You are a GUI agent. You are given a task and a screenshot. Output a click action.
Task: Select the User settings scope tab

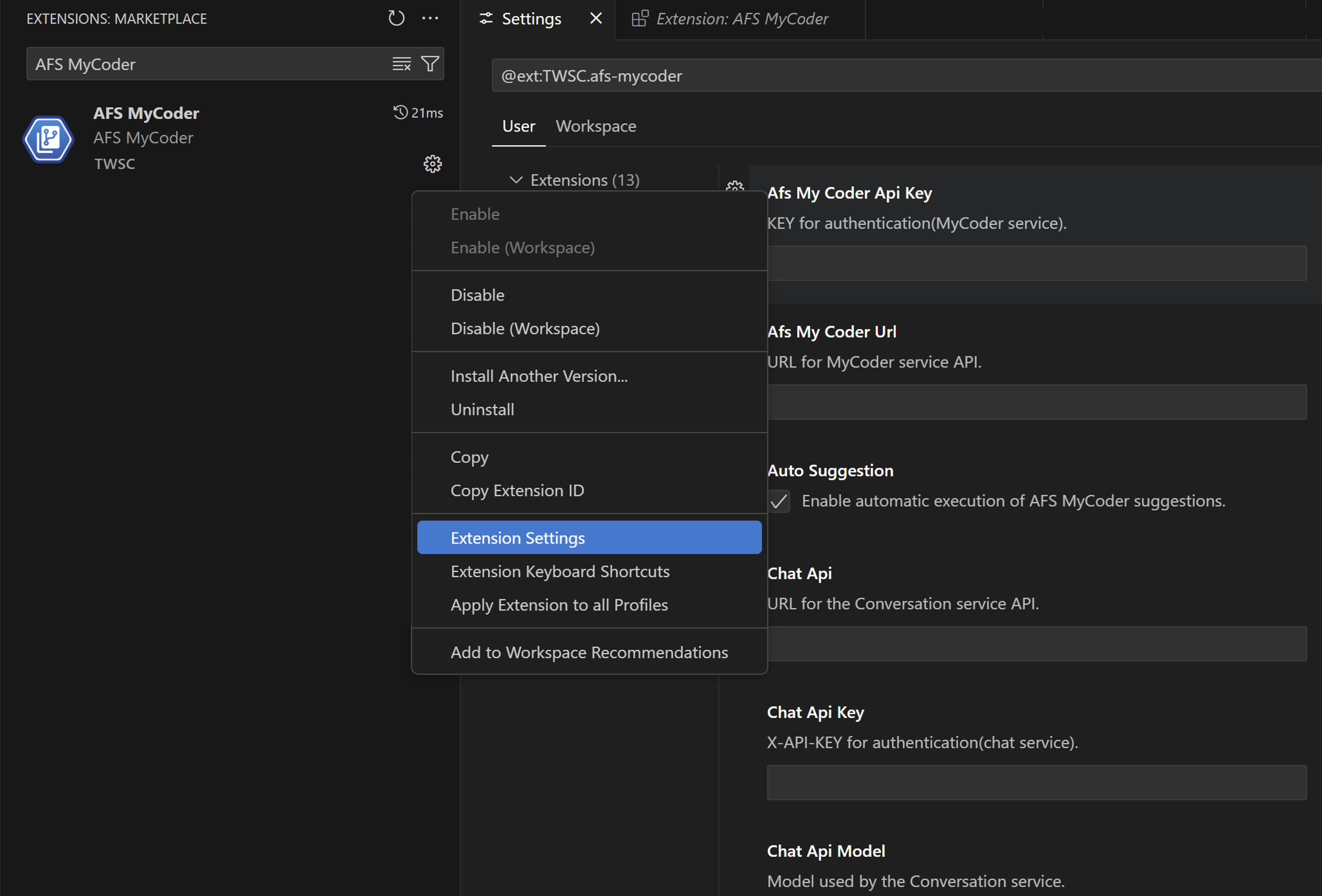click(519, 126)
